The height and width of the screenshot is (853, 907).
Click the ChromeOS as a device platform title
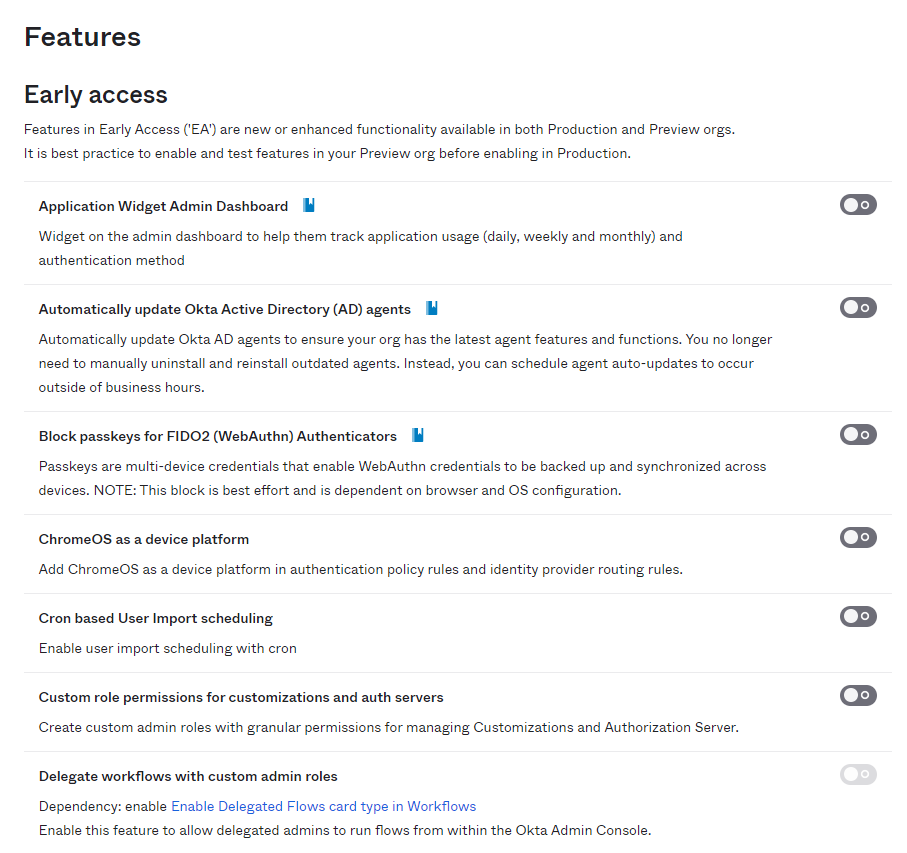click(144, 540)
